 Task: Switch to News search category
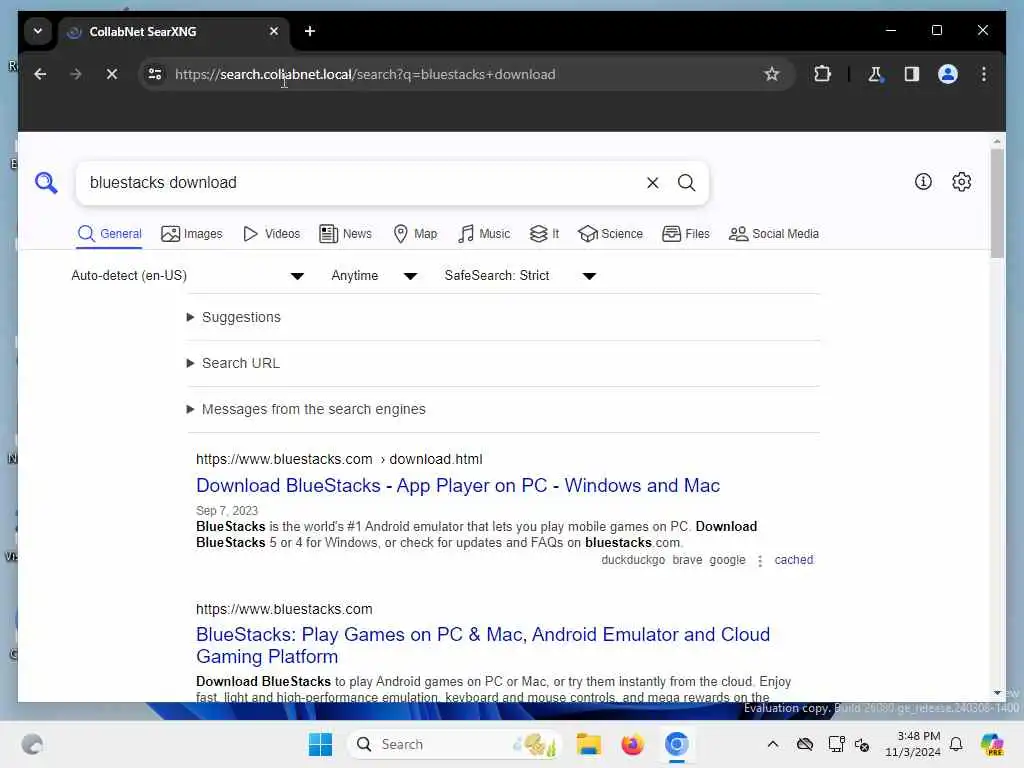tap(345, 234)
